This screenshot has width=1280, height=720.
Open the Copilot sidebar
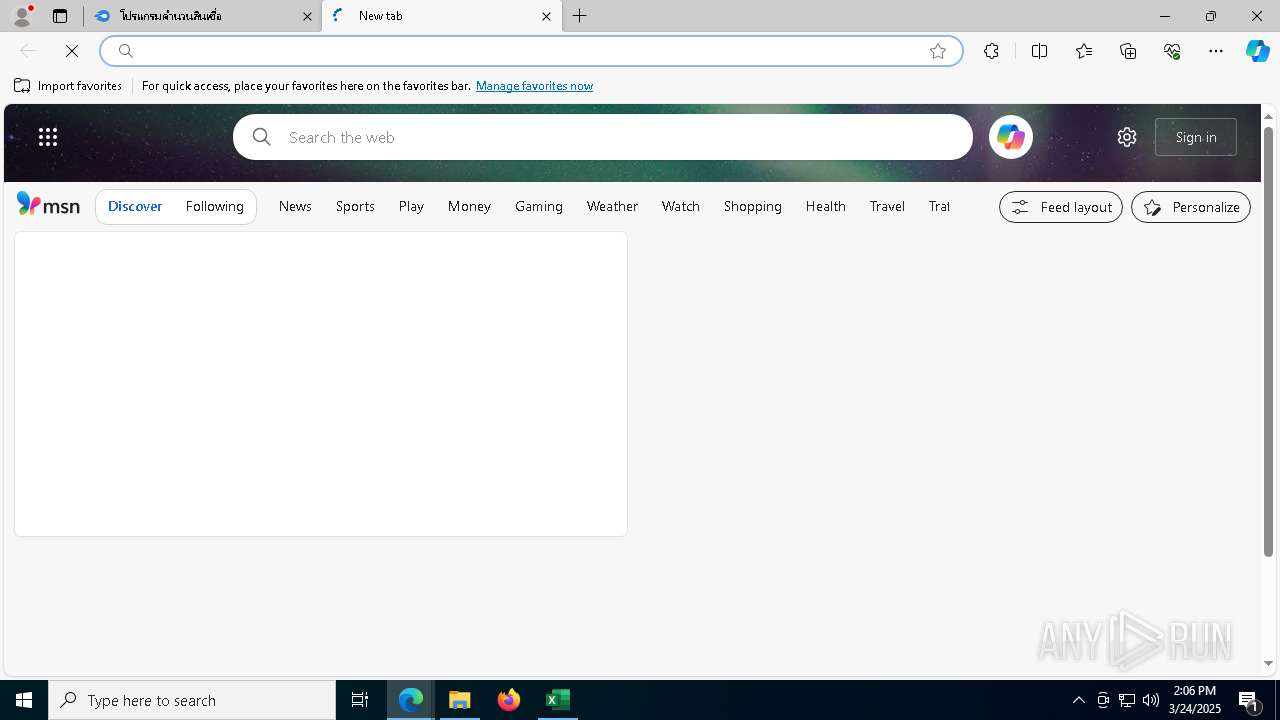click(x=1258, y=51)
